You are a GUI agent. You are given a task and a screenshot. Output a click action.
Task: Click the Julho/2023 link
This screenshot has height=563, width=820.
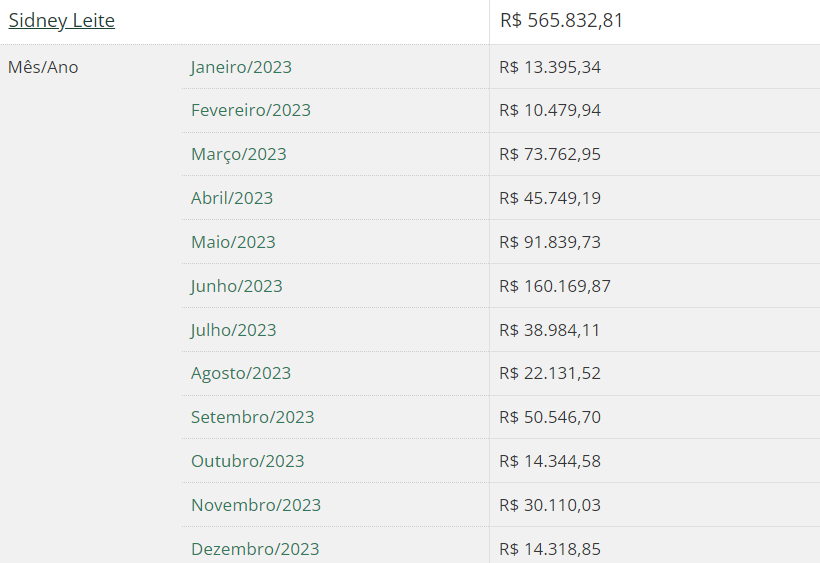pyautogui.click(x=233, y=330)
